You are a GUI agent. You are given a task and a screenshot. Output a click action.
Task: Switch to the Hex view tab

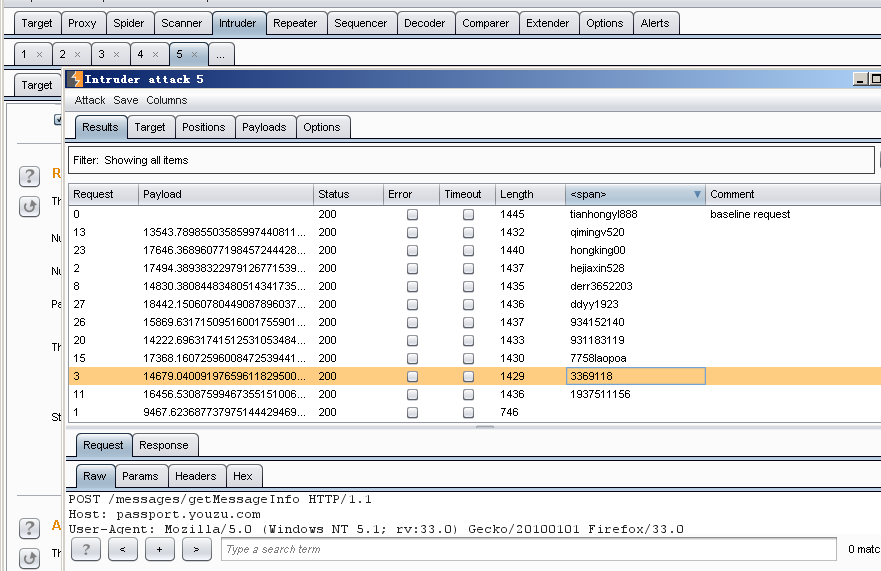(x=243, y=476)
